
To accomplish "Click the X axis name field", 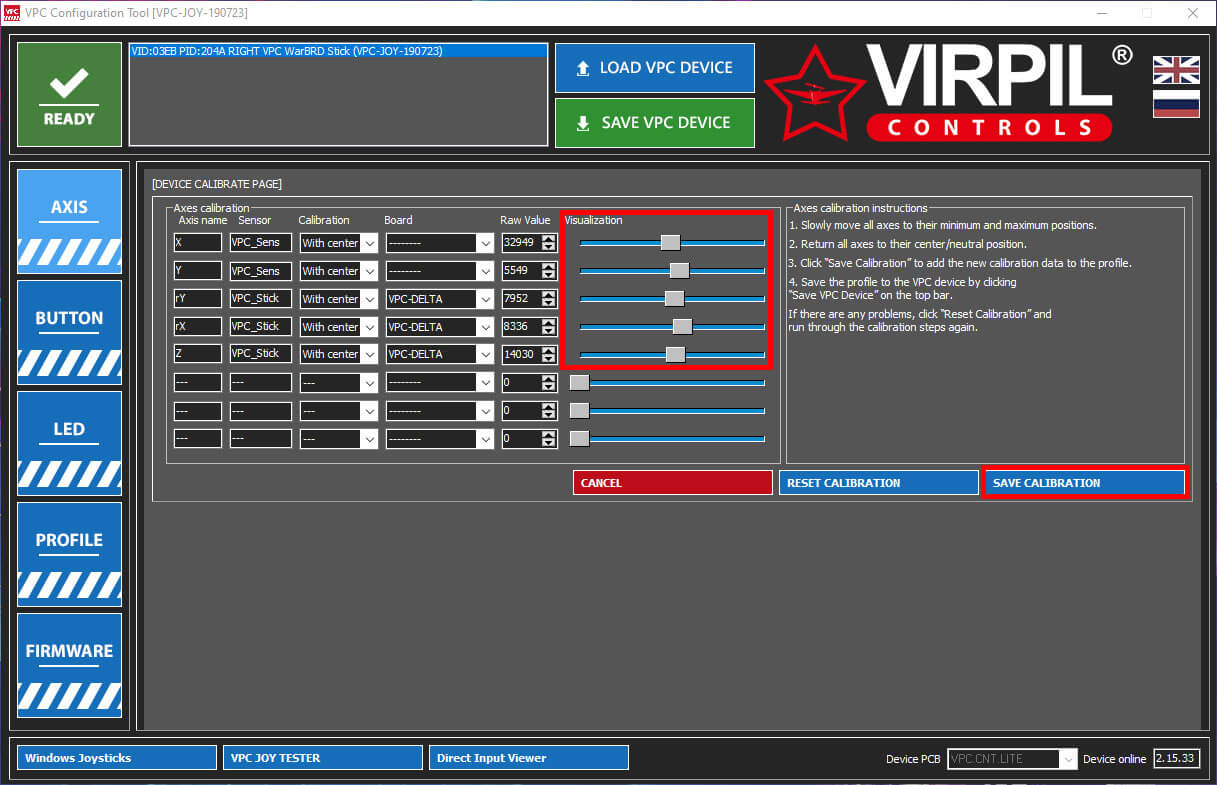I will [198, 243].
